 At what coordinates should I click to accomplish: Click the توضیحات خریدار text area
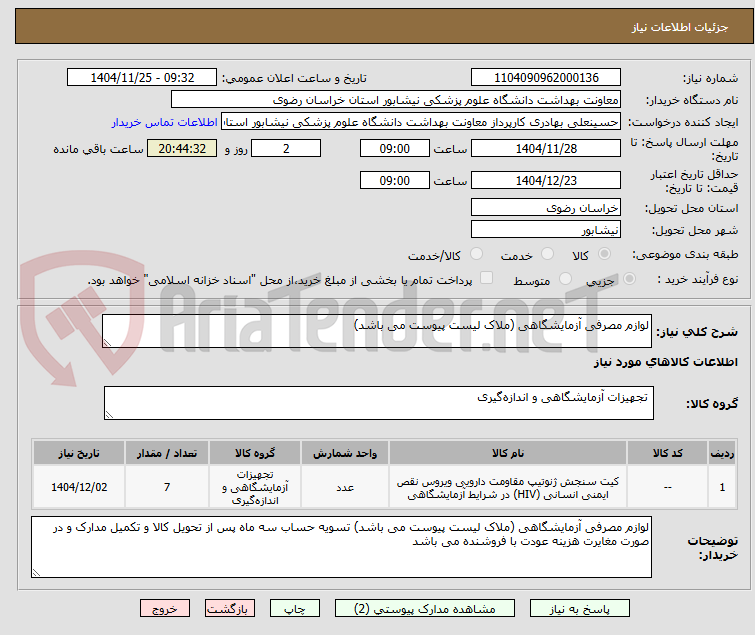click(x=341, y=547)
